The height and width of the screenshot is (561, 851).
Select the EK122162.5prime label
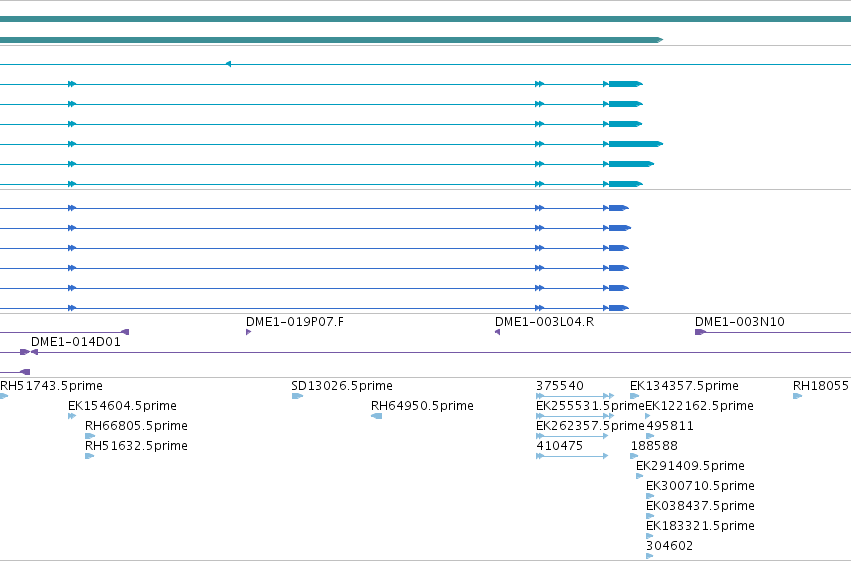(700, 406)
